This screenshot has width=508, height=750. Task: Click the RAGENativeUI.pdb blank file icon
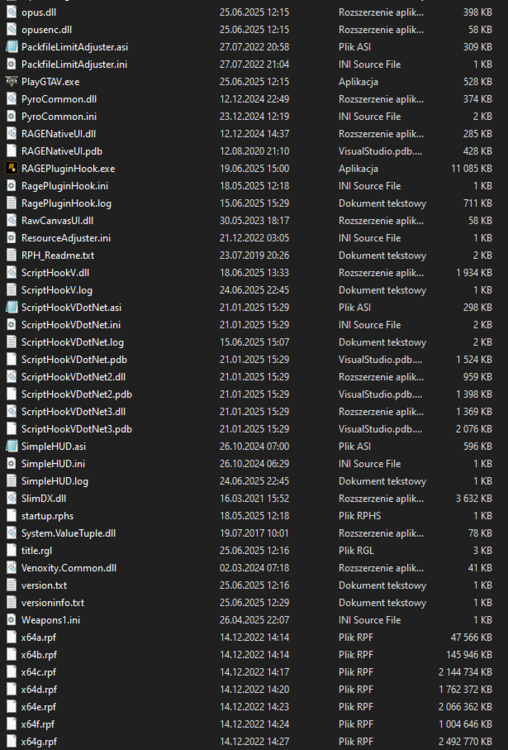[11, 151]
